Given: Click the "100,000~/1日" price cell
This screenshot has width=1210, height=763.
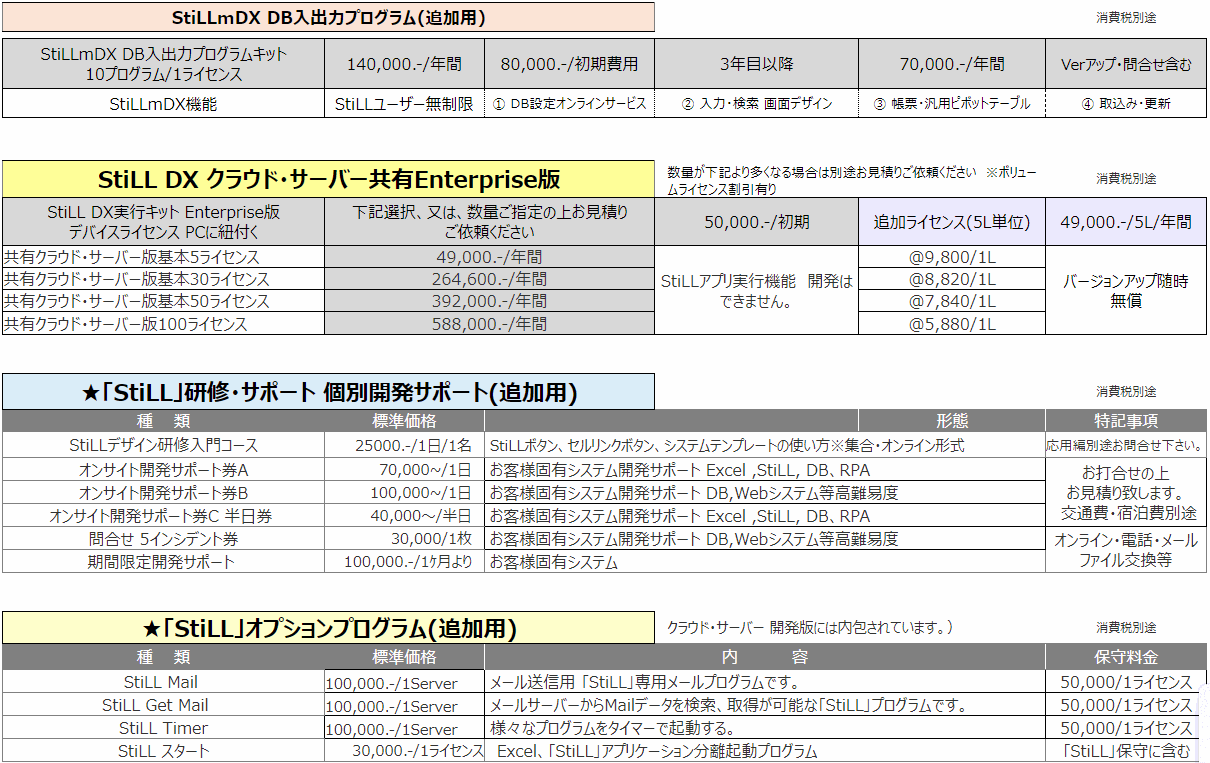Looking at the screenshot, I should 404,493.
